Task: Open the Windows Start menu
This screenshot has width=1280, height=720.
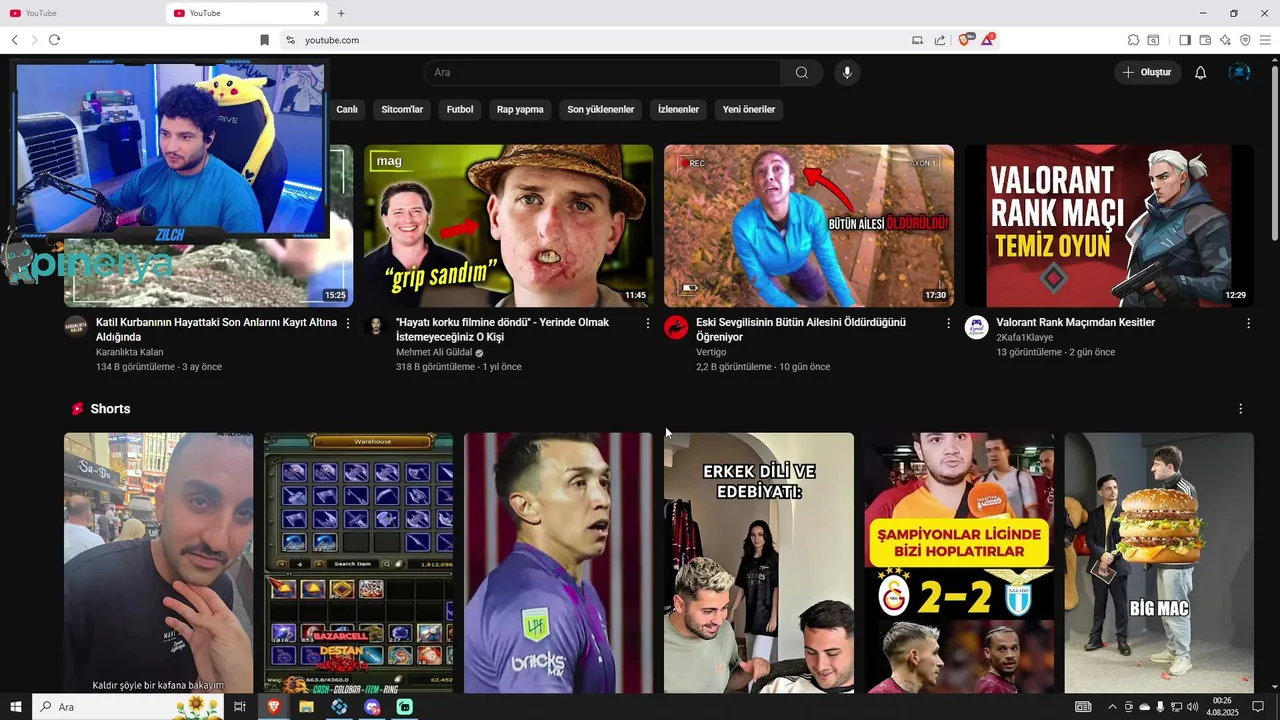Action: pos(15,707)
